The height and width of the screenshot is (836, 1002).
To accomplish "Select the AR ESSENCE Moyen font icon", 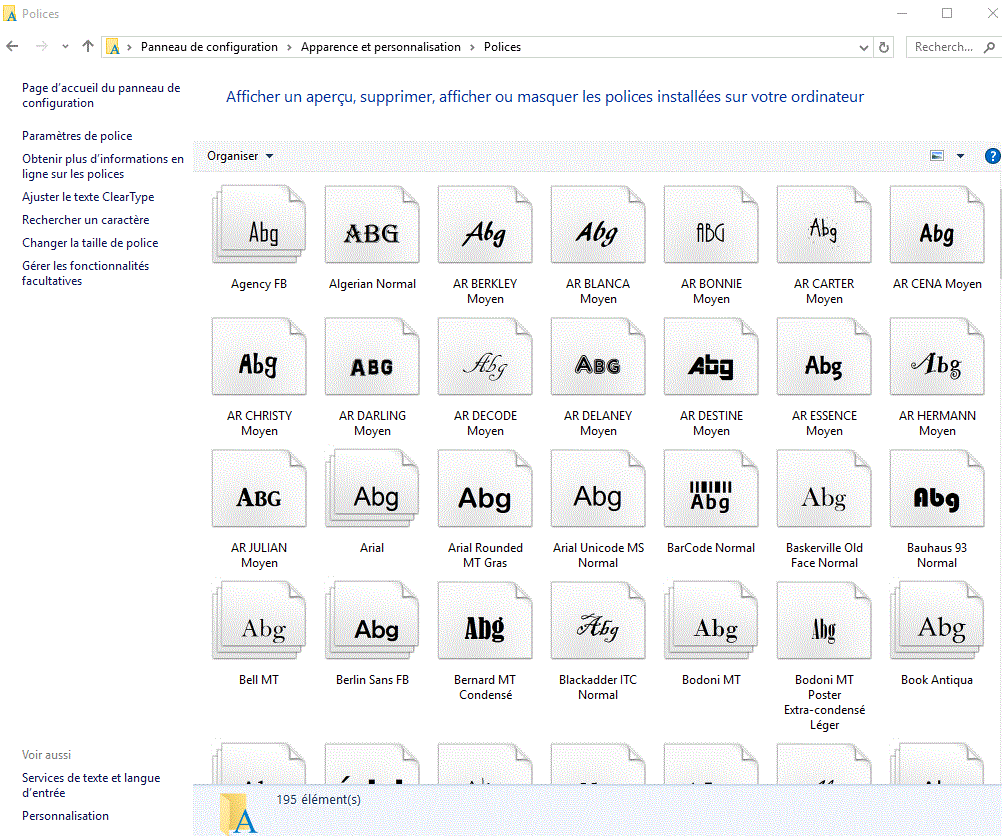I will pyautogui.click(x=824, y=356).
